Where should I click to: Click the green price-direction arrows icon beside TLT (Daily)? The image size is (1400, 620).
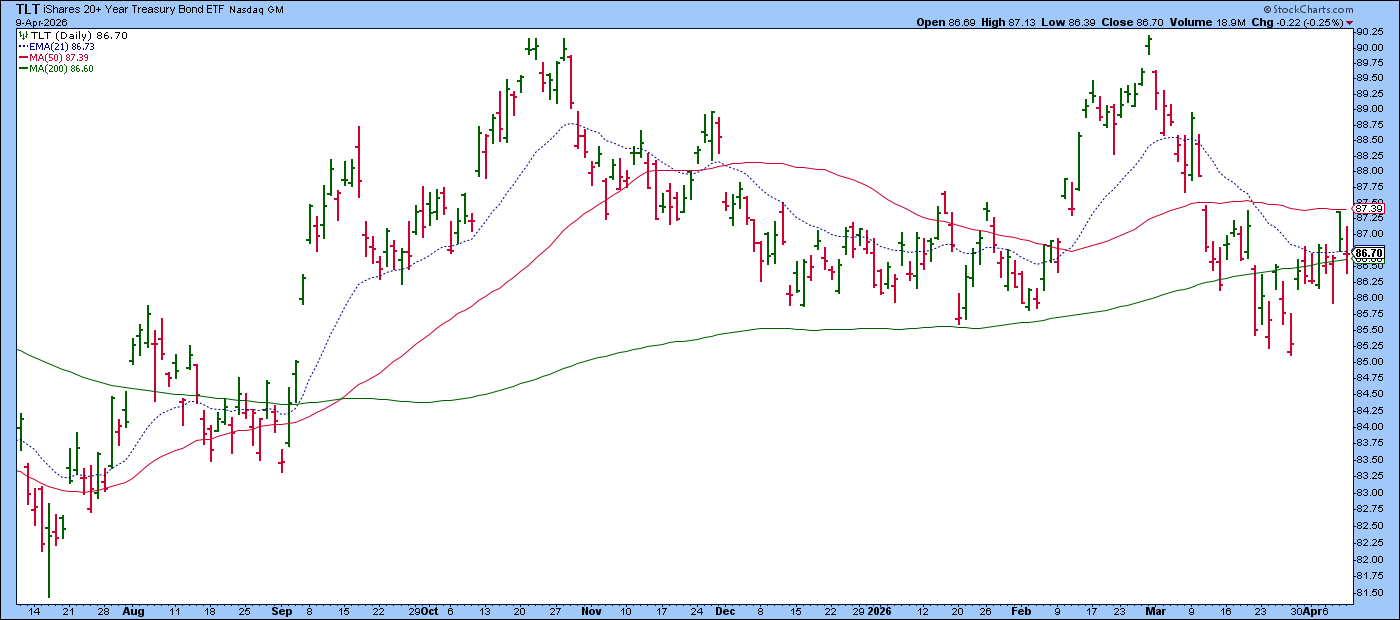click(x=22, y=34)
